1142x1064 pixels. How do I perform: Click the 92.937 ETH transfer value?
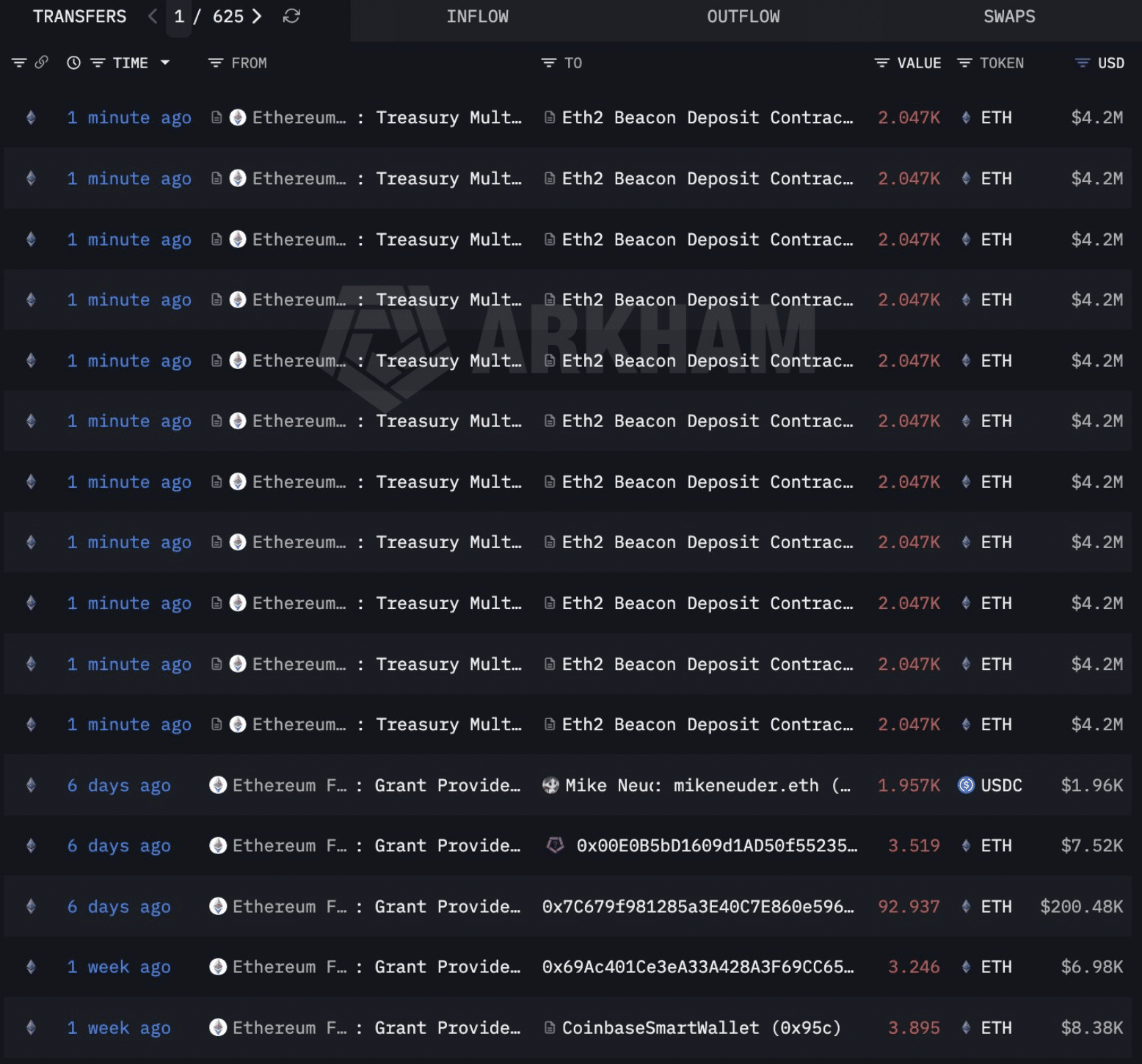[x=908, y=906]
